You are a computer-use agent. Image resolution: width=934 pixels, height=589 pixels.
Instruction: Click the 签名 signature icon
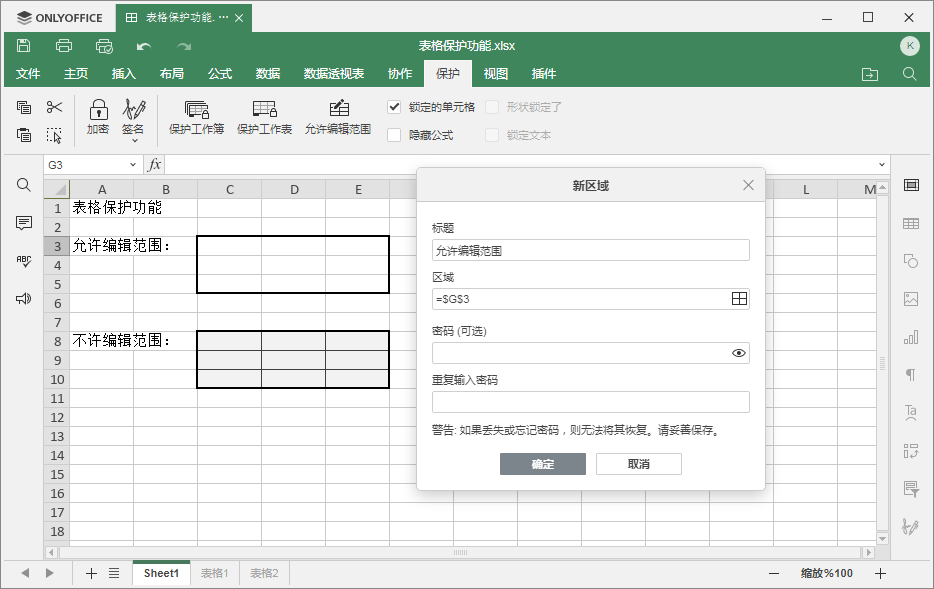tap(133, 117)
